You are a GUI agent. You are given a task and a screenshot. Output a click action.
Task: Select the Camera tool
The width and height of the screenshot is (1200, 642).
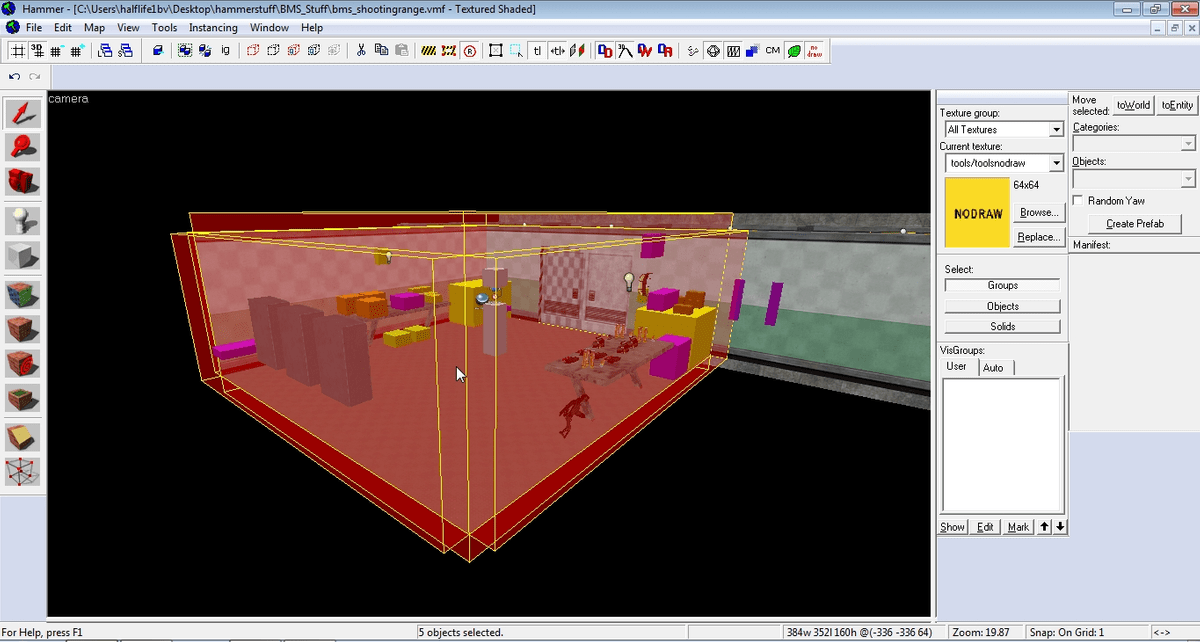pyautogui.click(x=23, y=181)
